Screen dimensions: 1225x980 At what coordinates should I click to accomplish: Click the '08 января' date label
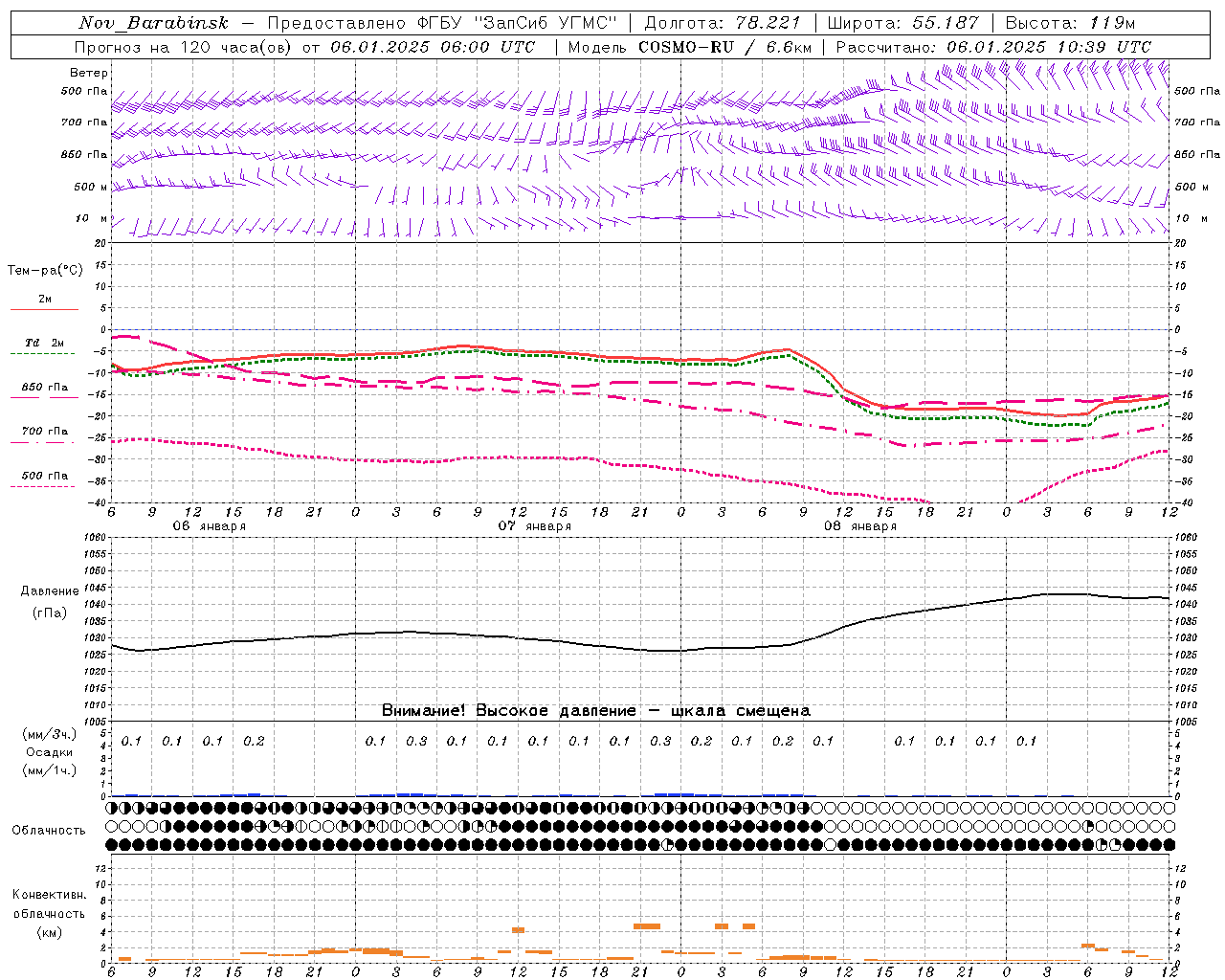(860, 526)
